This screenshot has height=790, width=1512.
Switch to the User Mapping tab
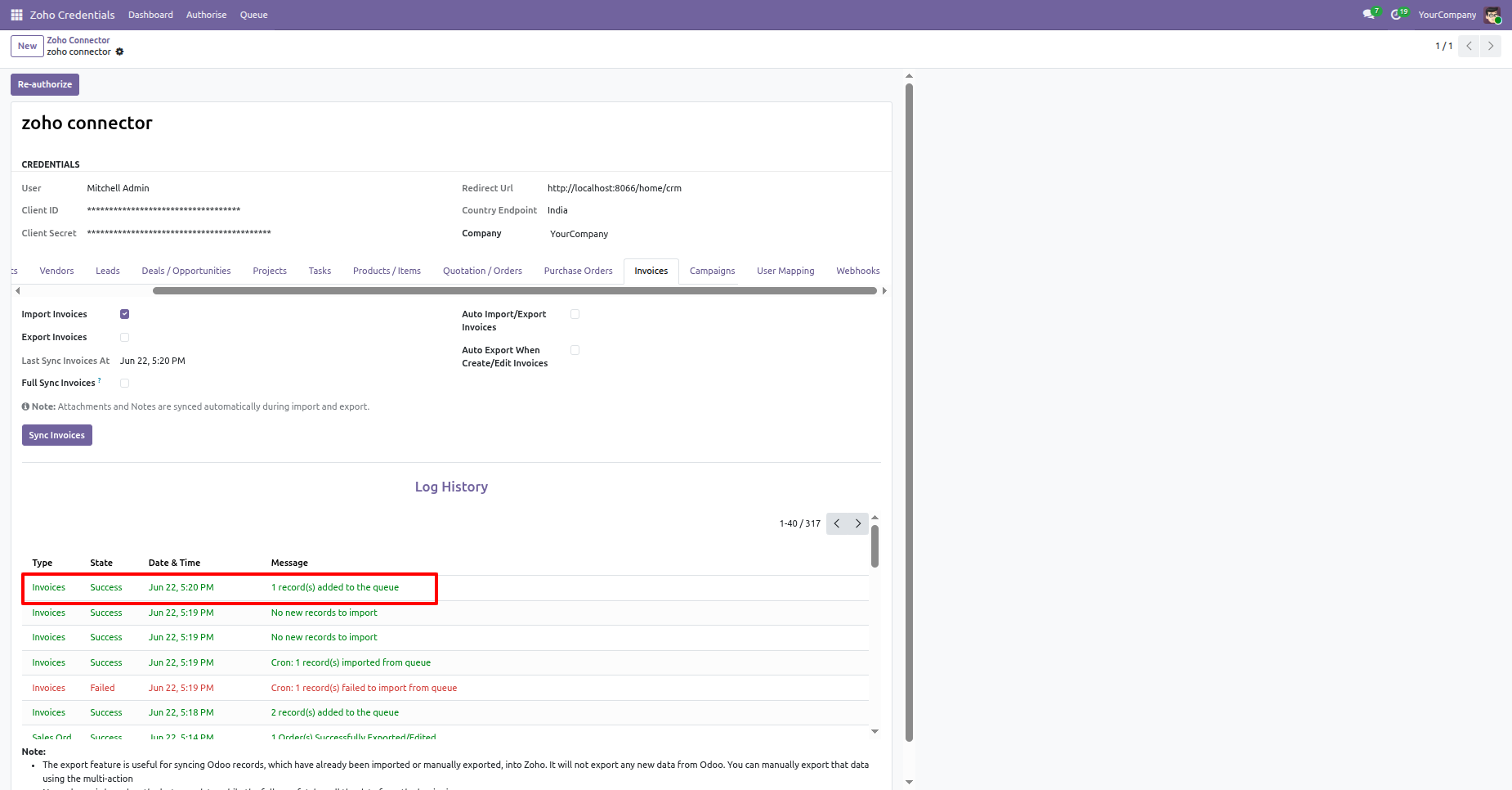click(785, 271)
